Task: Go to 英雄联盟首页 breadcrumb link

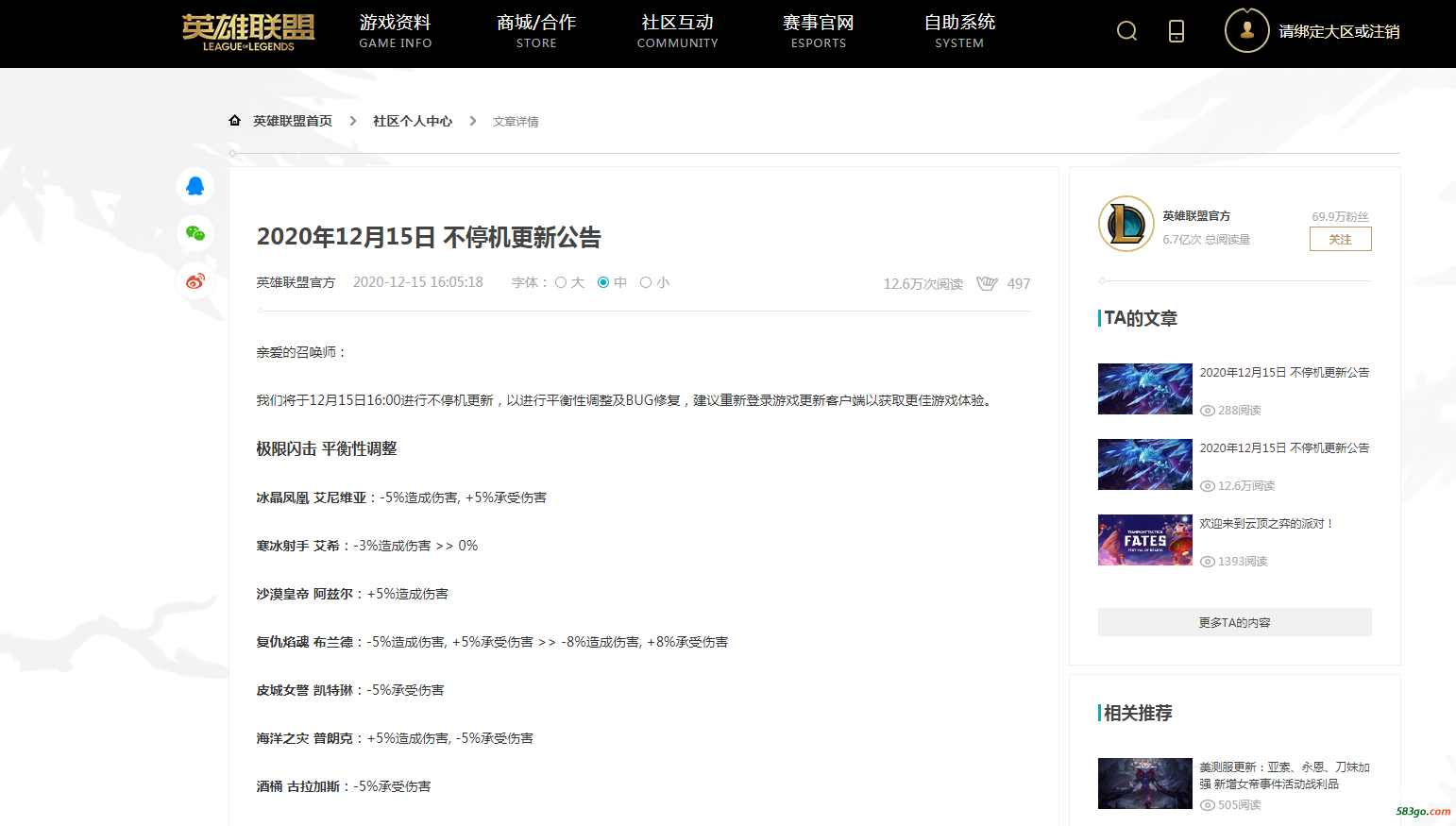Action: (x=293, y=121)
